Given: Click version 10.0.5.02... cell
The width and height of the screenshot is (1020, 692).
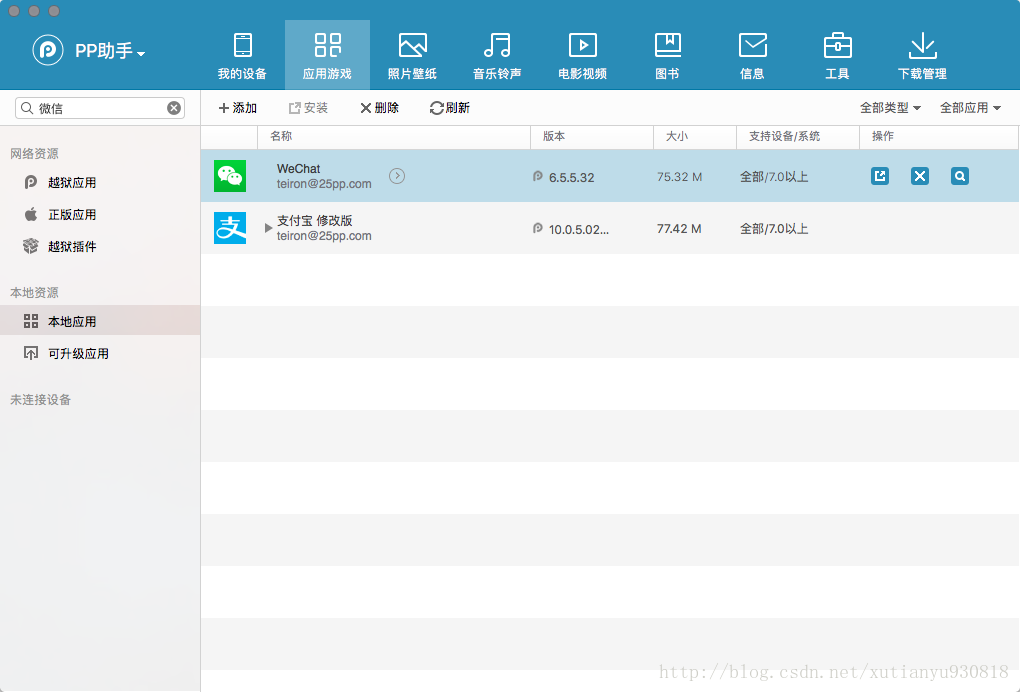Looking at the screenshot, I should [578, 230].
